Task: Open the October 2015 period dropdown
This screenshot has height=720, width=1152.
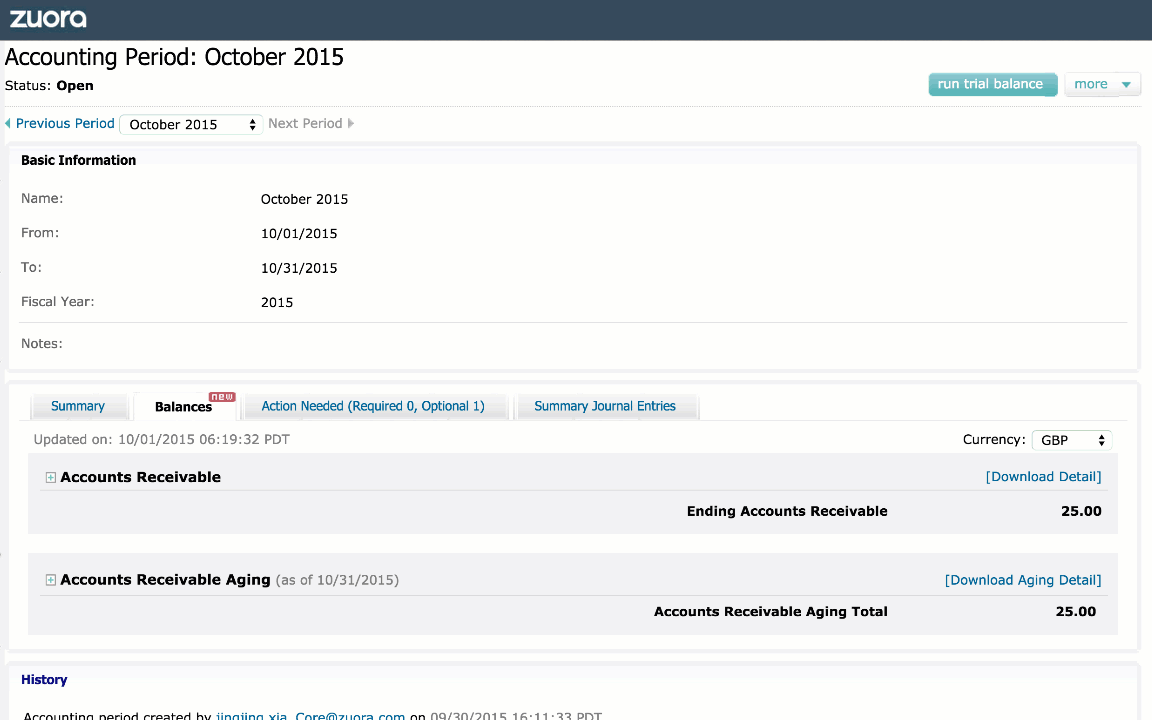Action: point(190,123)
